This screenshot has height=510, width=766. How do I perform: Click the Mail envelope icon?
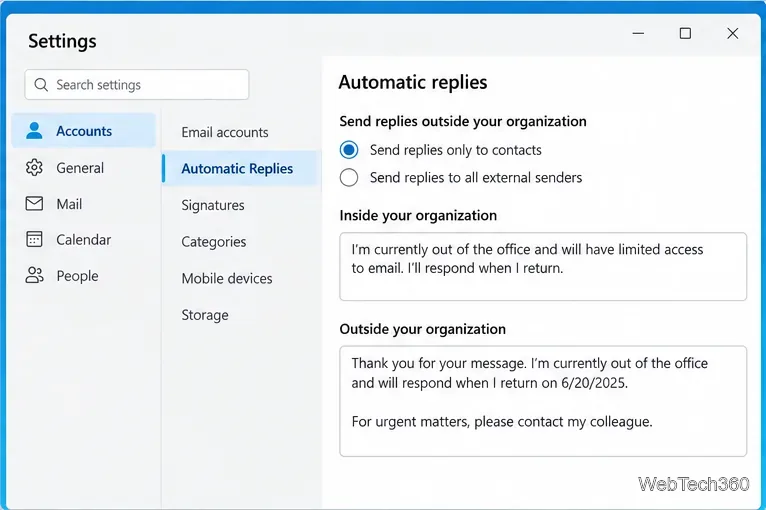tap(34, 203)
